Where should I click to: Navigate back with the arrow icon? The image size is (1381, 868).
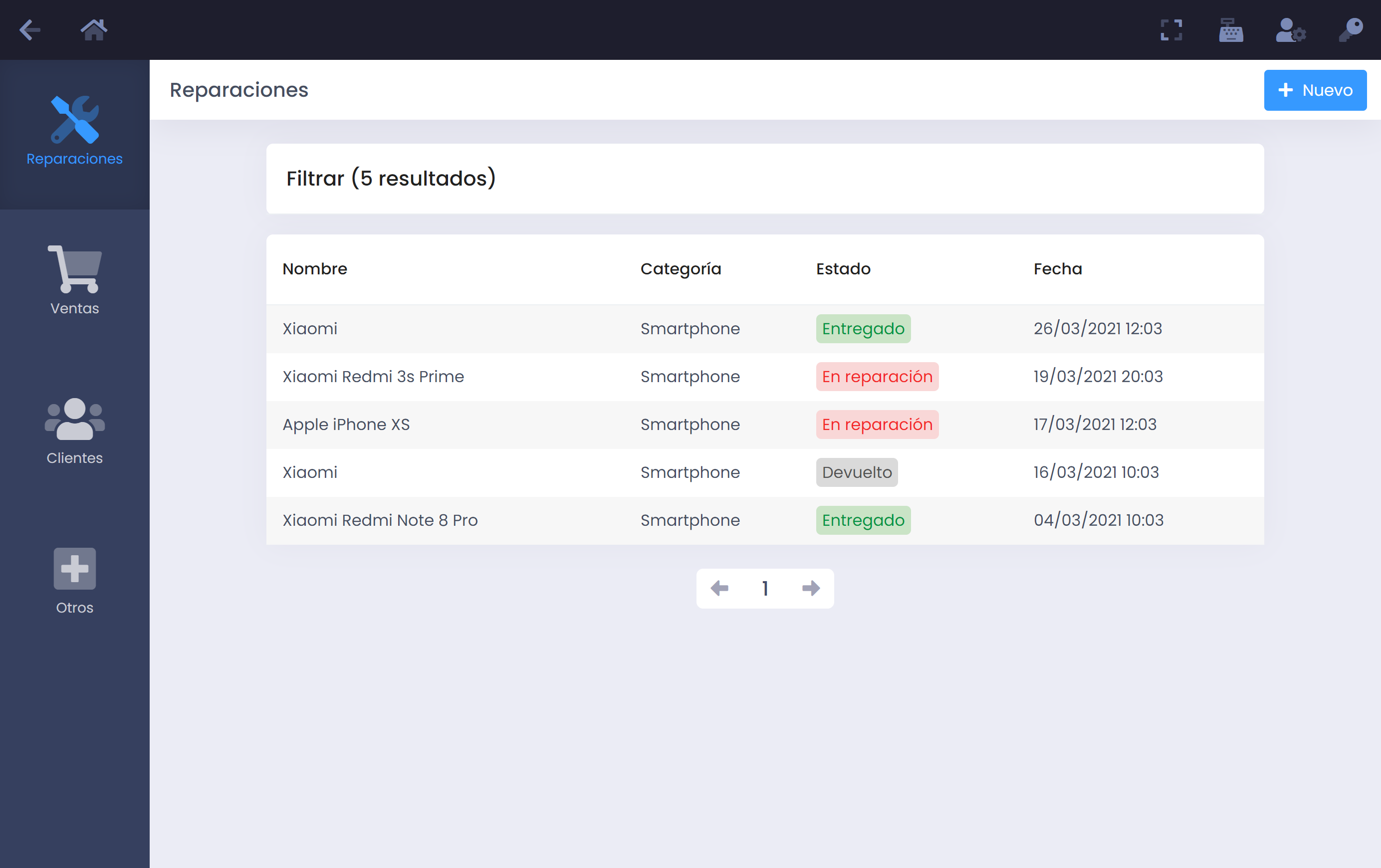pyautogui.click(x=30, y=30)
